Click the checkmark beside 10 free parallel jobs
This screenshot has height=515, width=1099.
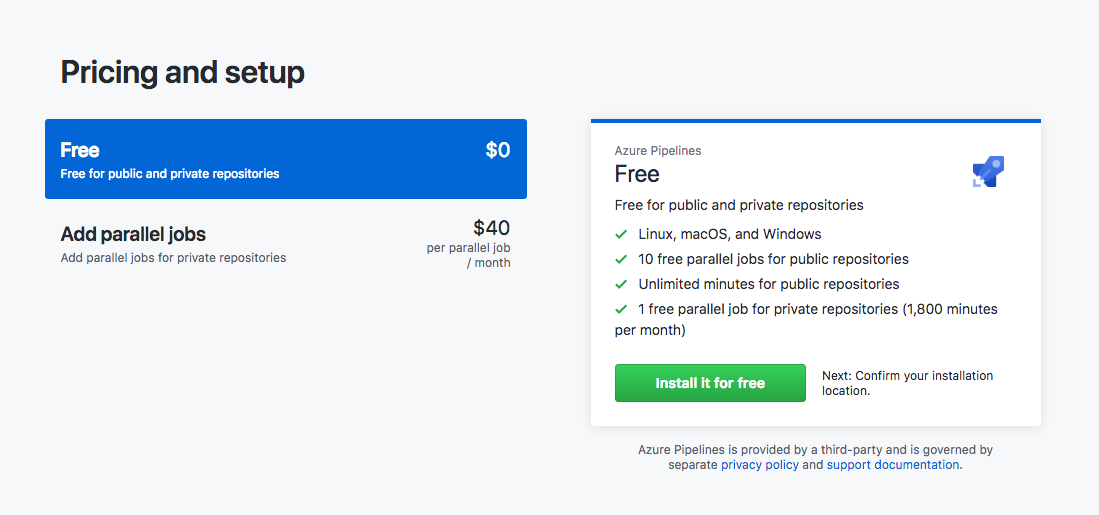621,259
